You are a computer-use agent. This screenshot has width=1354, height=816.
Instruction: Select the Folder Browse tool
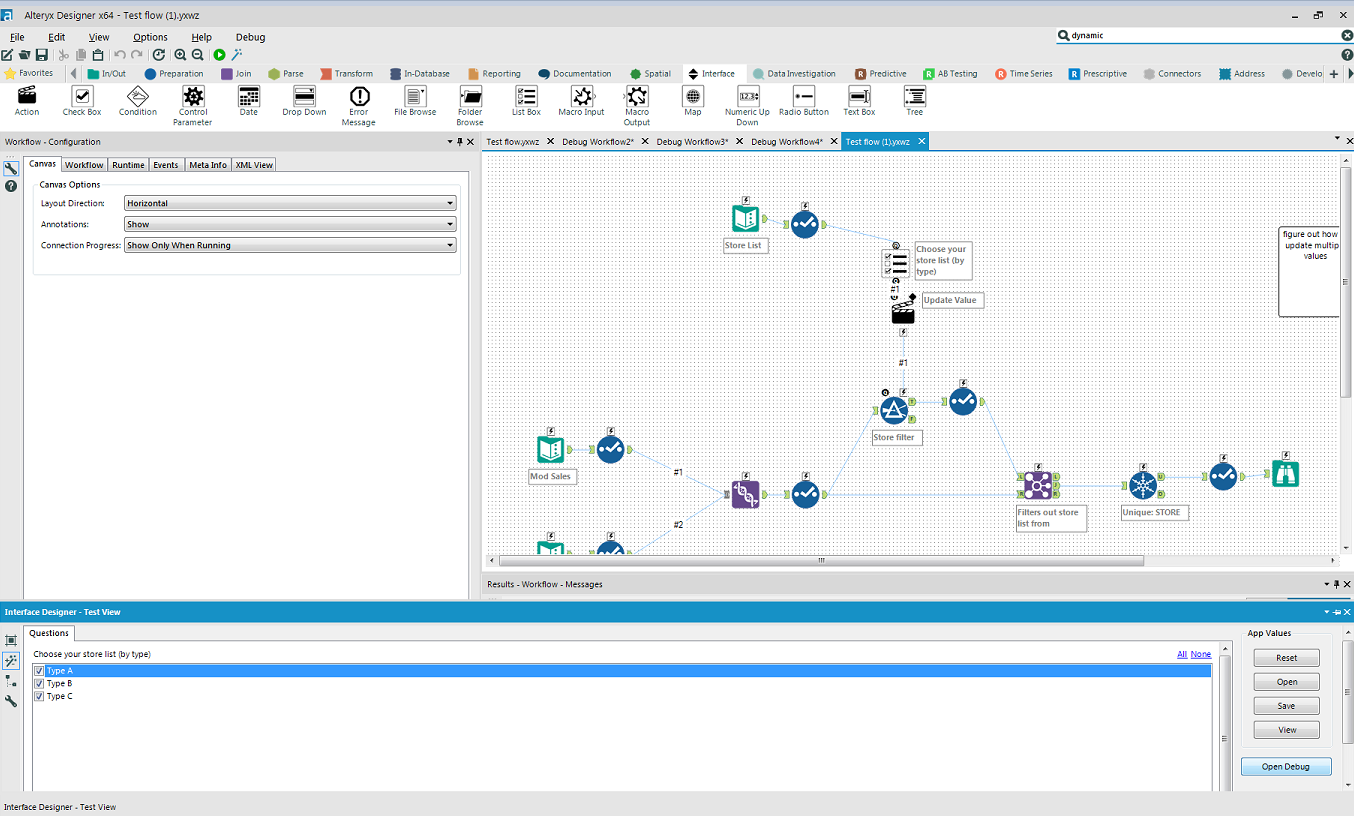coord(470,106)
